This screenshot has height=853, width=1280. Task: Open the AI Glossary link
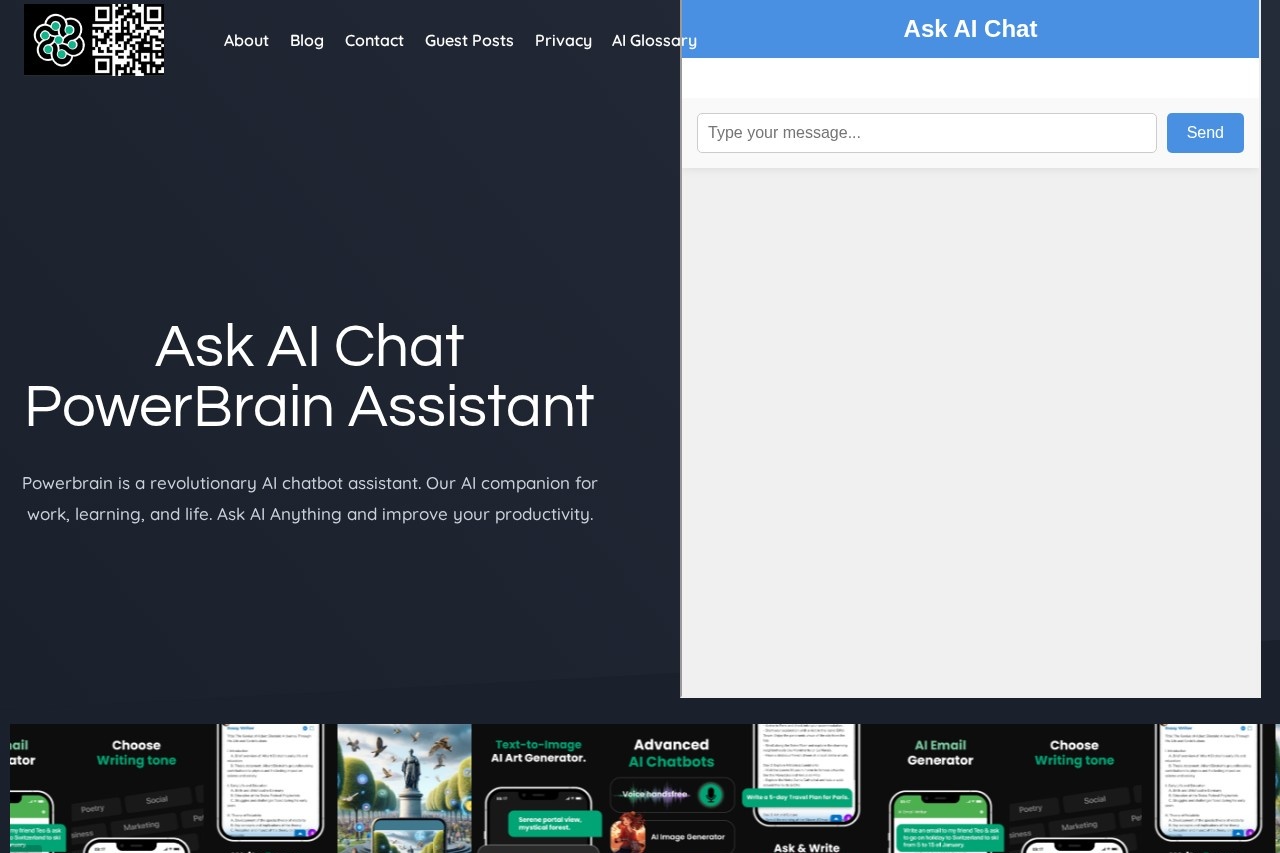pos(654,40)
